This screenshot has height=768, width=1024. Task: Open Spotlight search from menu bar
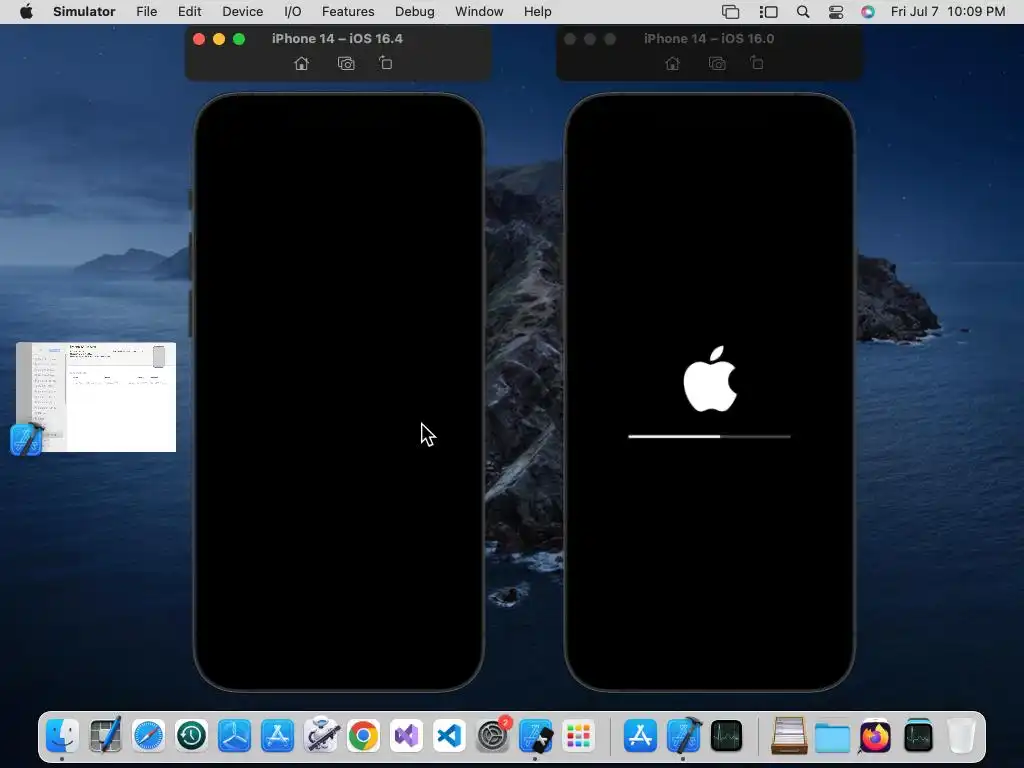click(x=803, y=12)
